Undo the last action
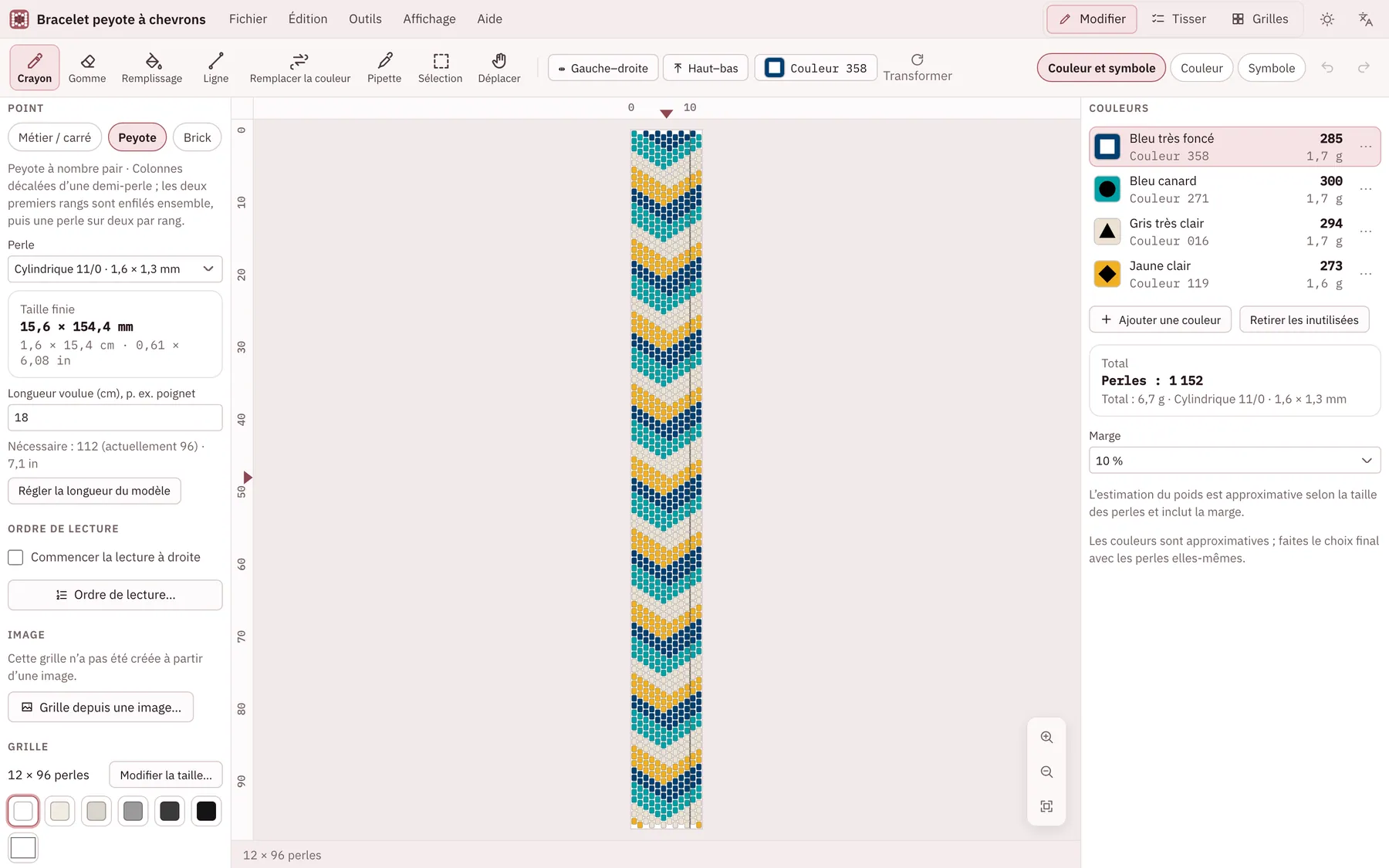This screenshot has width=1389, height=868. pos(1327,68)
